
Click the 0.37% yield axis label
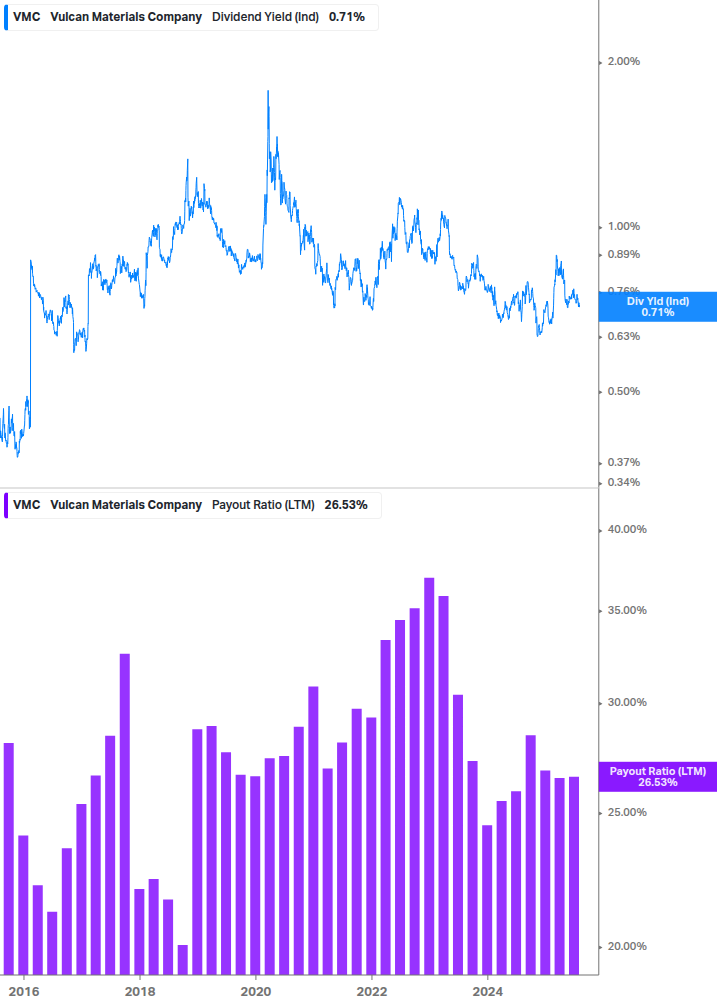[623, 462]
